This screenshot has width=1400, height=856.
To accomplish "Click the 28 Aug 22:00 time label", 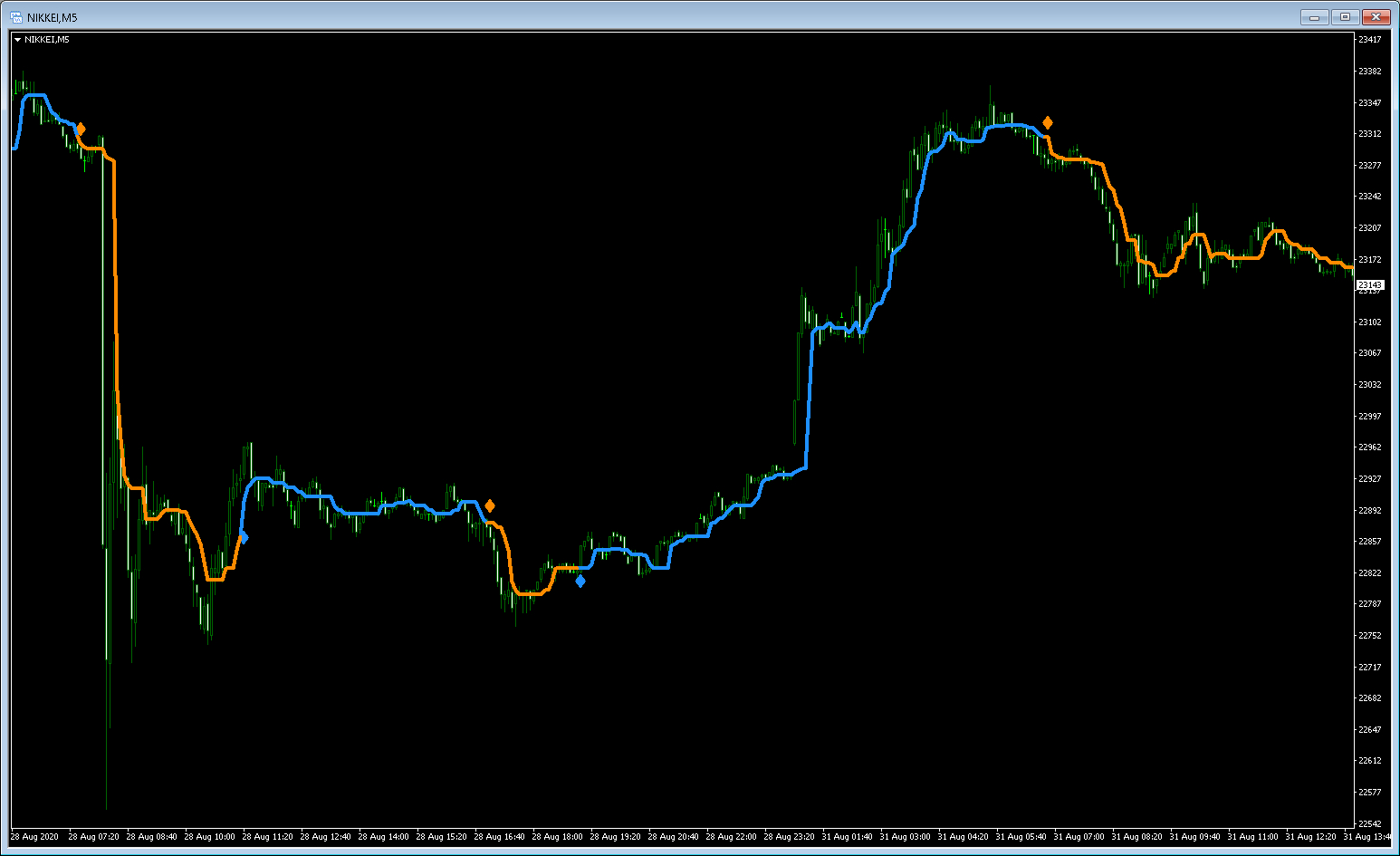I will click(731, 837).
